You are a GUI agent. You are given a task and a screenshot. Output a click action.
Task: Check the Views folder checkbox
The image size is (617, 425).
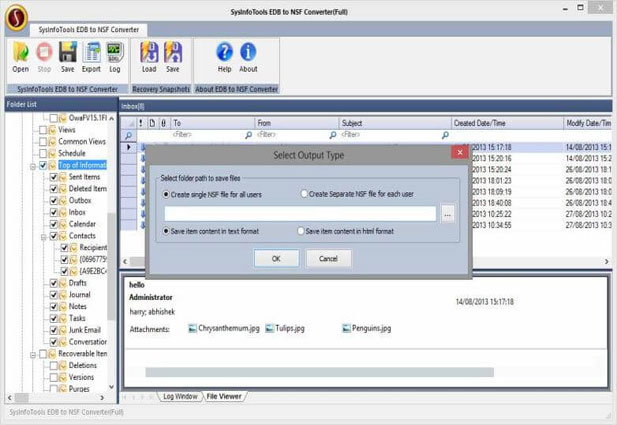pyautogui.click(x=43, y=130)
